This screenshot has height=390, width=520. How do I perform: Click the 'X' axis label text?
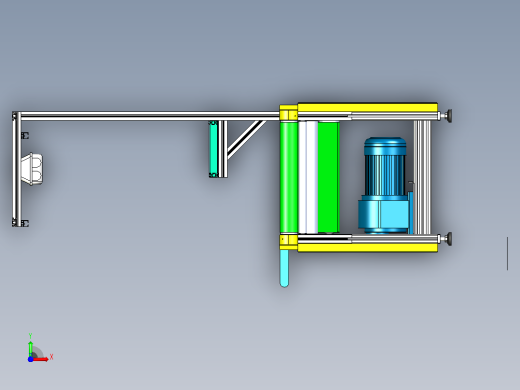51,357
